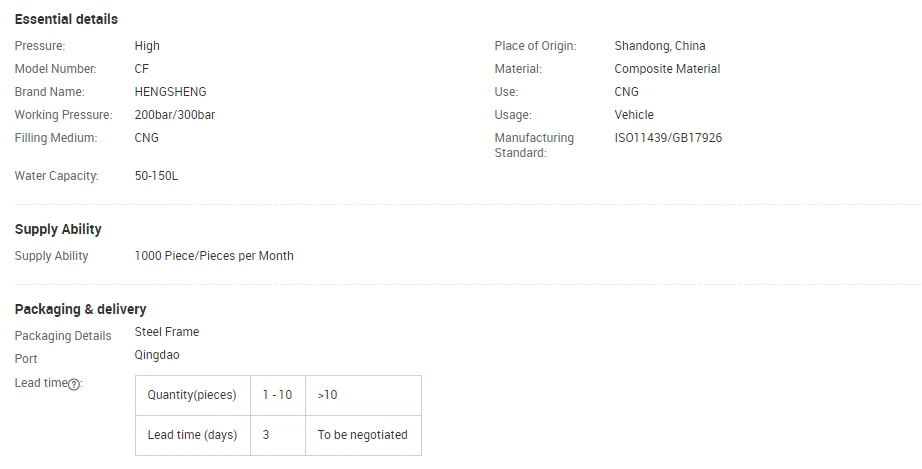922x469 pixels.
Task: Click the 50-150L water capacity value
Action: (x=156, y=176)
